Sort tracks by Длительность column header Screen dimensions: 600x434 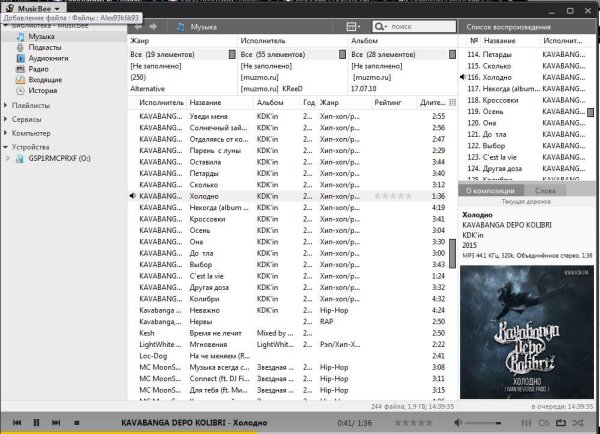pos(432,102)
